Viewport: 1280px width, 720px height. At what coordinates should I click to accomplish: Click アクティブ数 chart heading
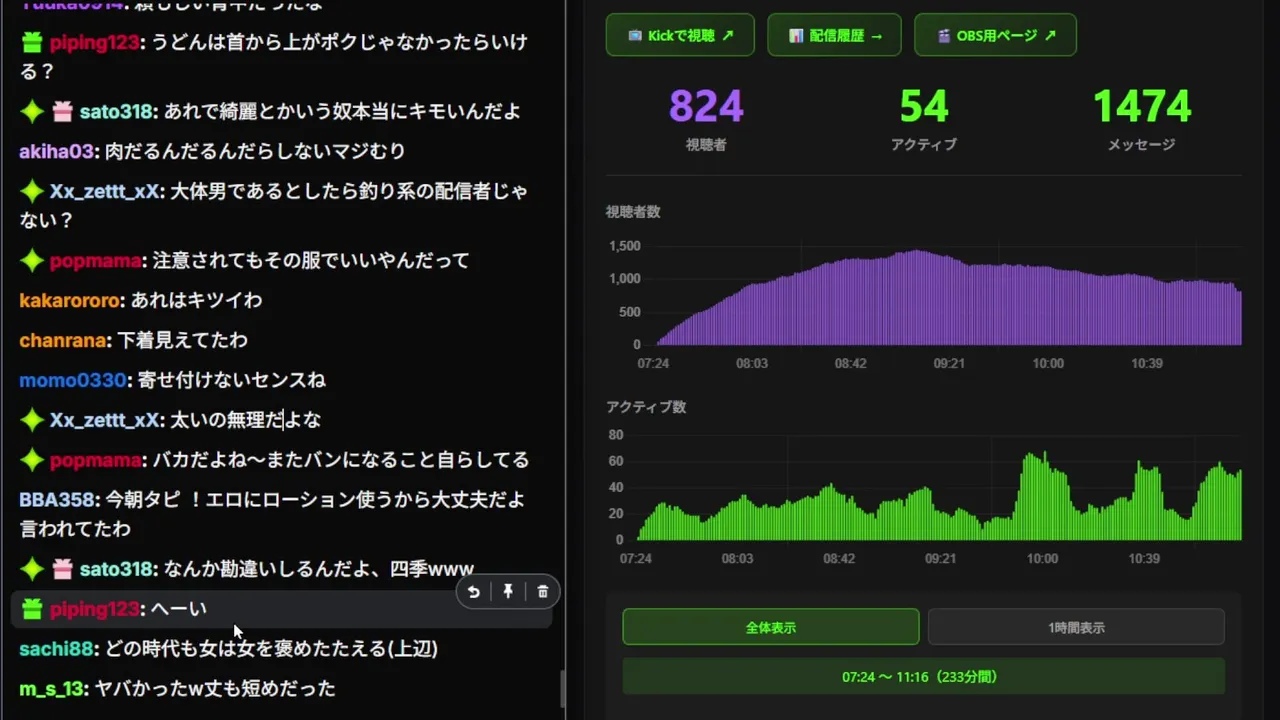click(x=646, y=407)
